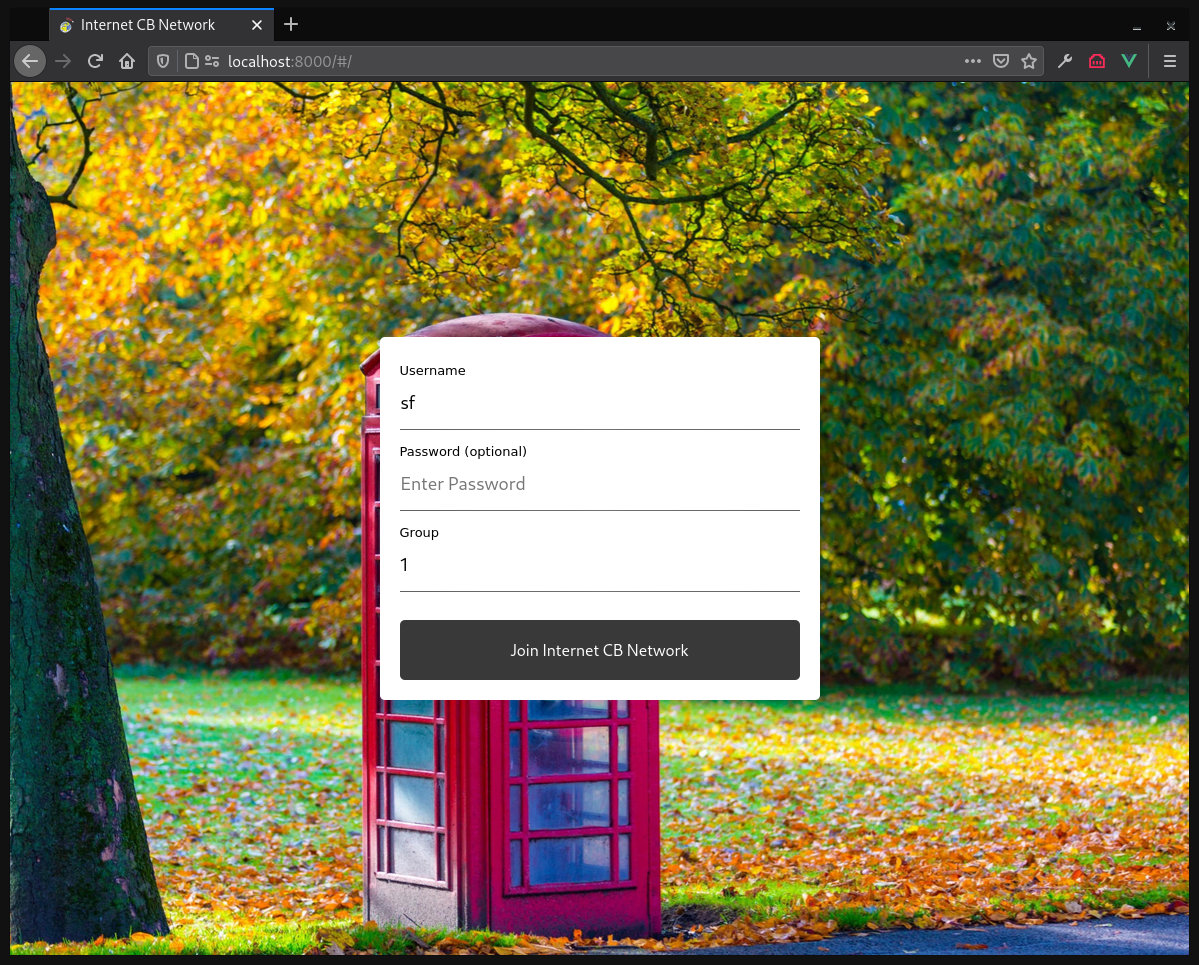Open the wrench developer tools icon
The image size is (1199, 965).
(x=1065, y=61)
